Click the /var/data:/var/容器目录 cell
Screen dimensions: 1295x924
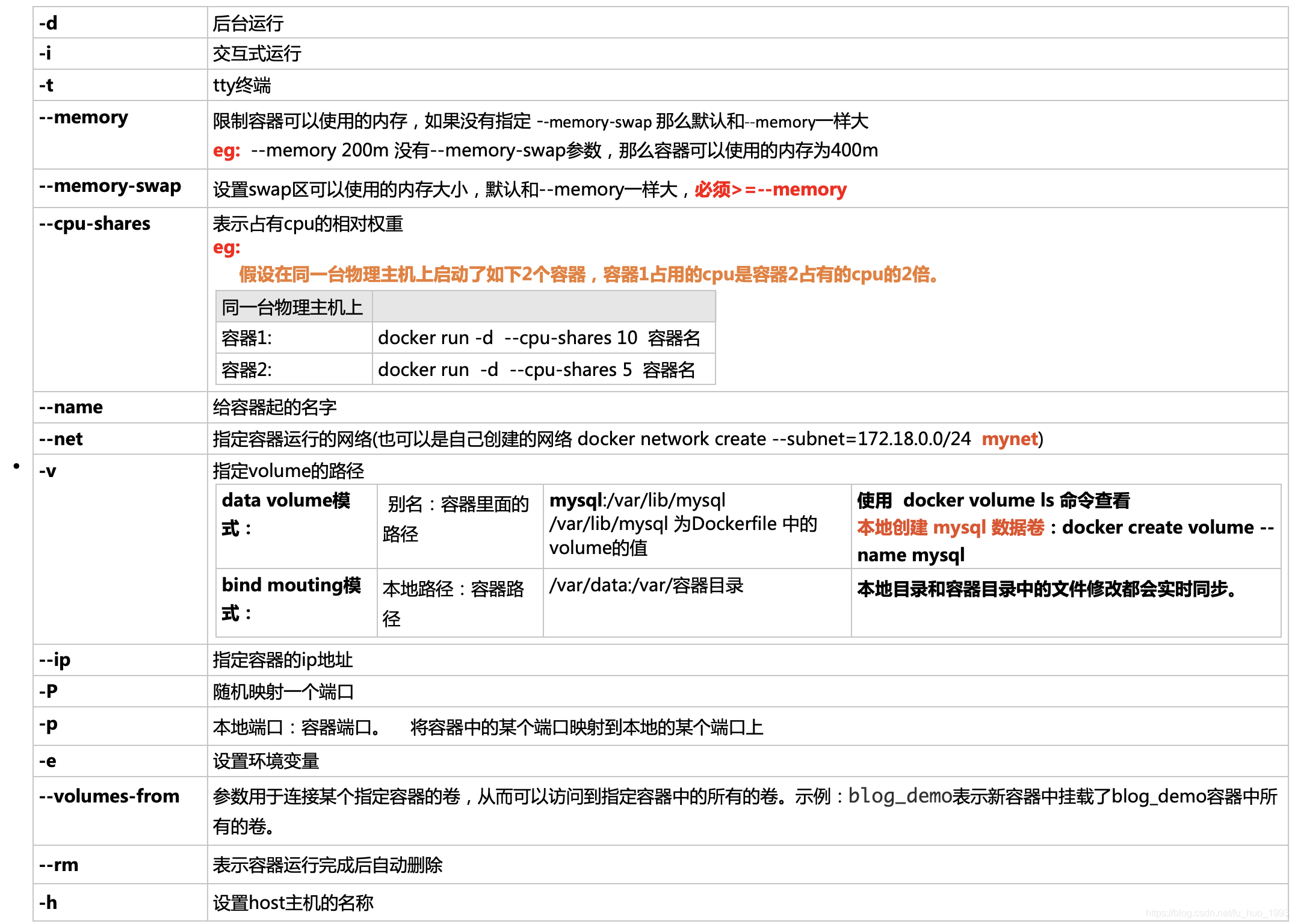697,603
